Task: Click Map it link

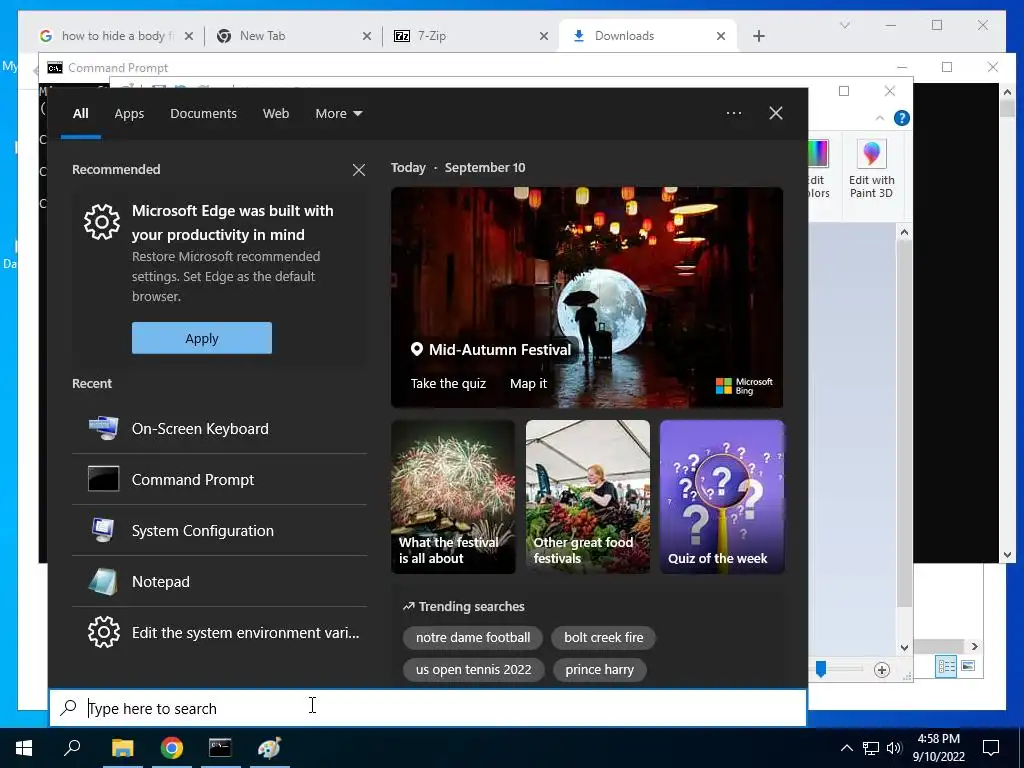Action: 528,384
